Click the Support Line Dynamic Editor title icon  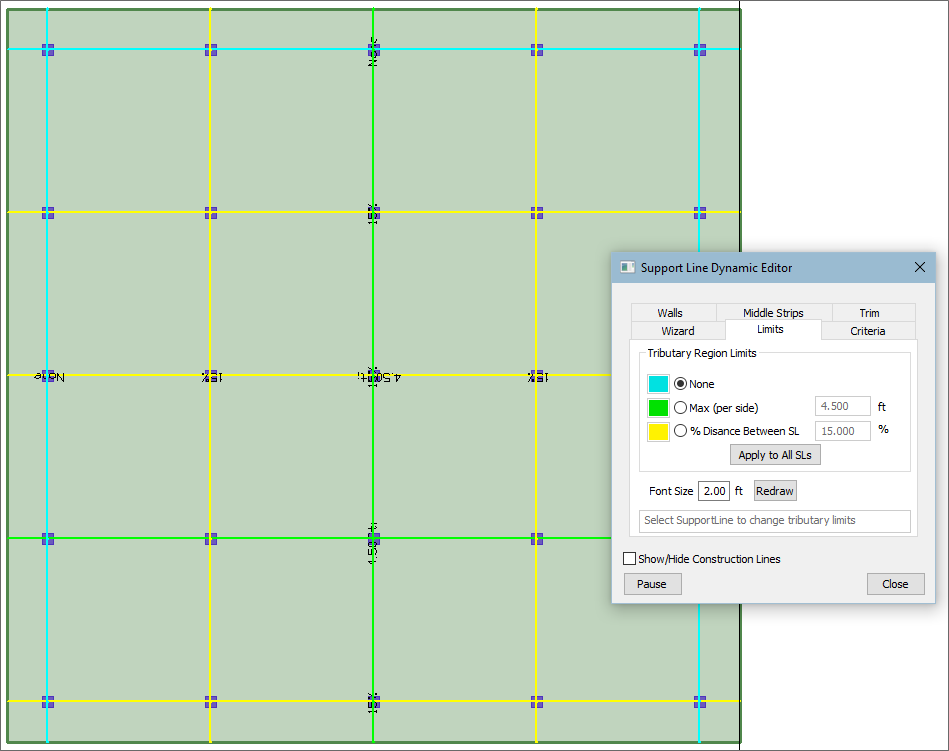coord(628,268)
